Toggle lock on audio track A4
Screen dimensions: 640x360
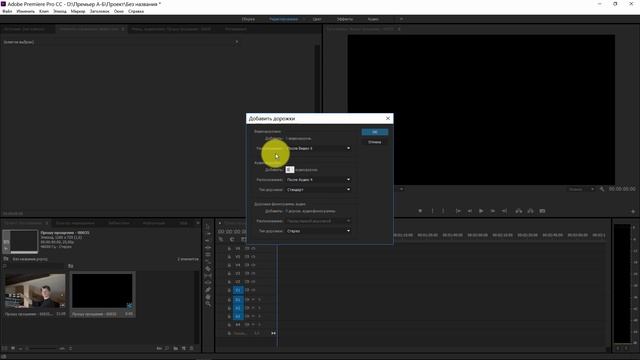(229, 324)
